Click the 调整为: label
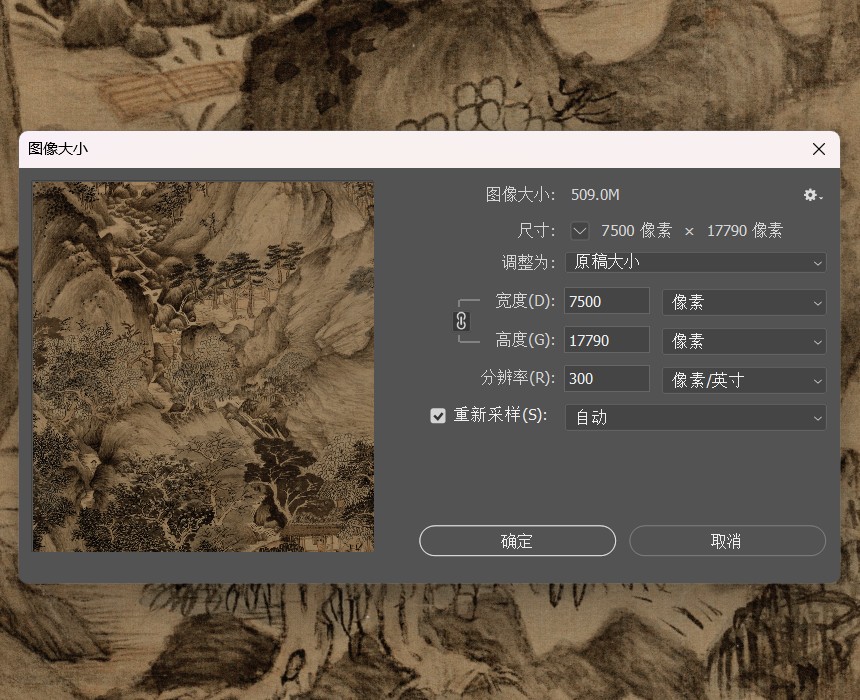 click(529, 262)
